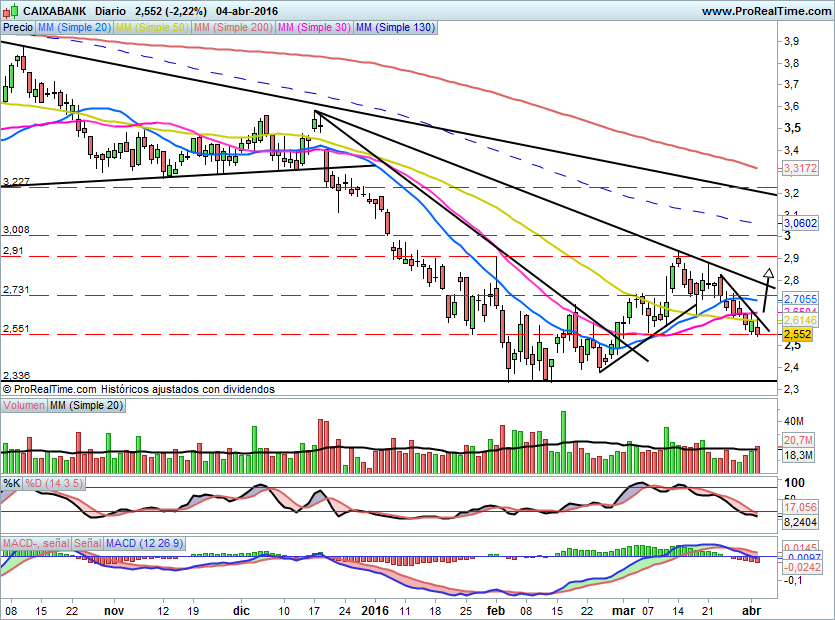Open the %D (14 3 5) stochastic label
Viewport: 835px width, 620px height.
[x=54, y=483]
